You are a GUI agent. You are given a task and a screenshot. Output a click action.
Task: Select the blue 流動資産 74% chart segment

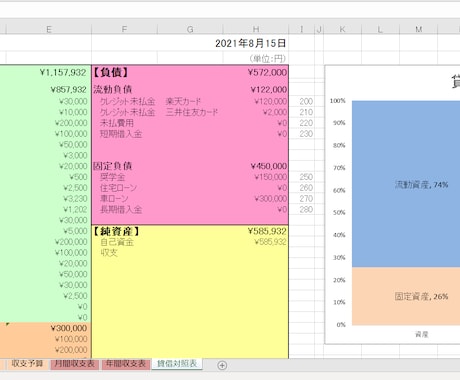click(x=406, y=184)
